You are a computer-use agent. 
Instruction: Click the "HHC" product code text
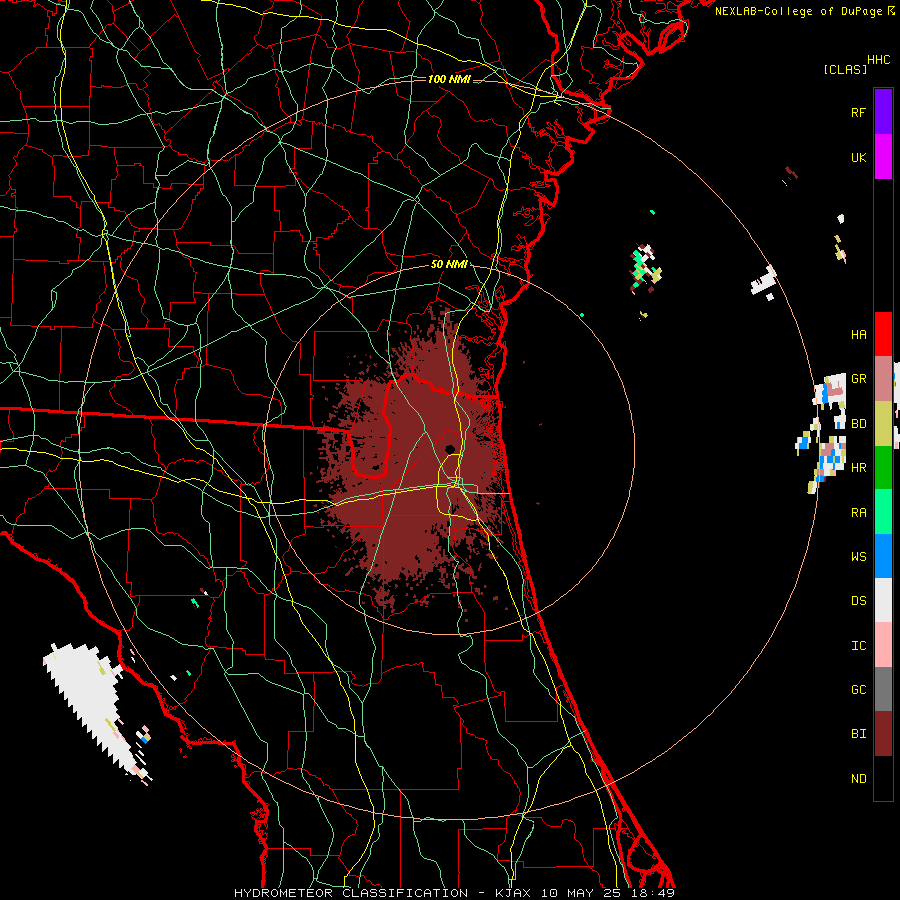point(878,60)
